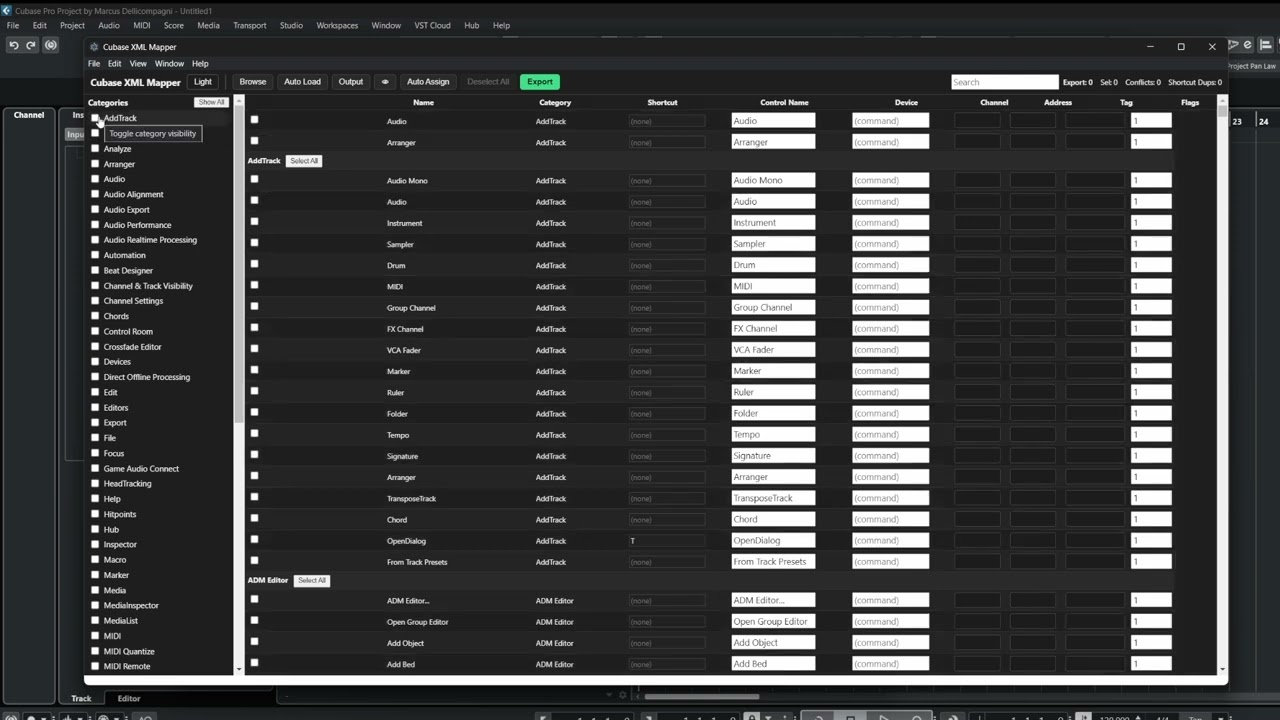Viewport: 1280px width, 720px height.
Task: Click the Sampler row shortcut field
Action: [x=667, y=244]
